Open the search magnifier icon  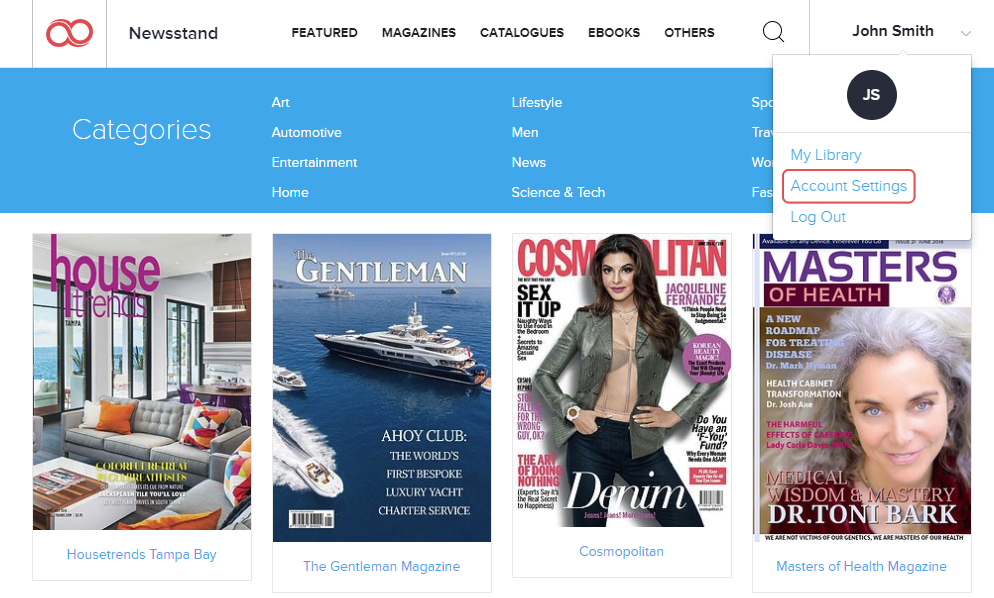[x=773, y=32]
